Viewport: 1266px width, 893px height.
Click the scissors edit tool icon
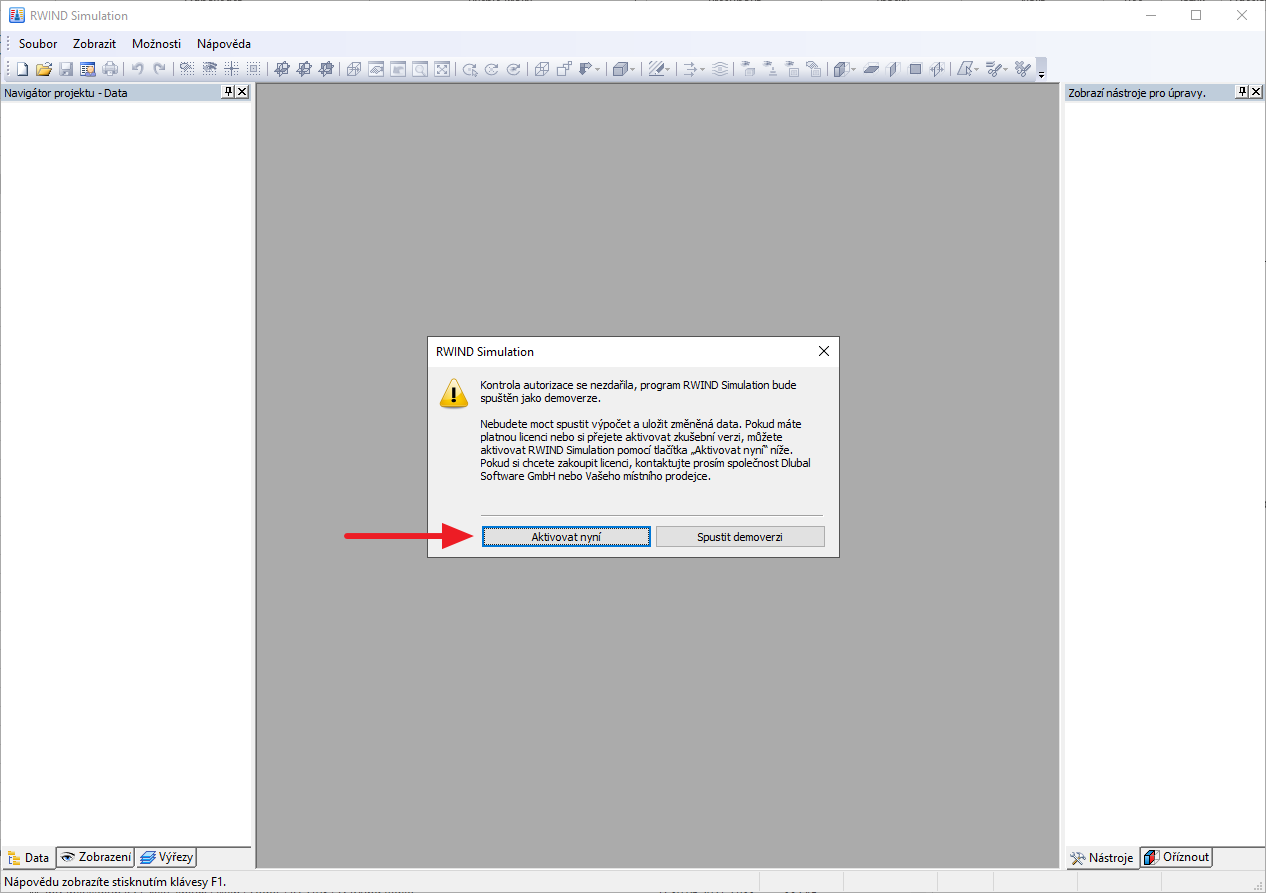tap(994, 69)
